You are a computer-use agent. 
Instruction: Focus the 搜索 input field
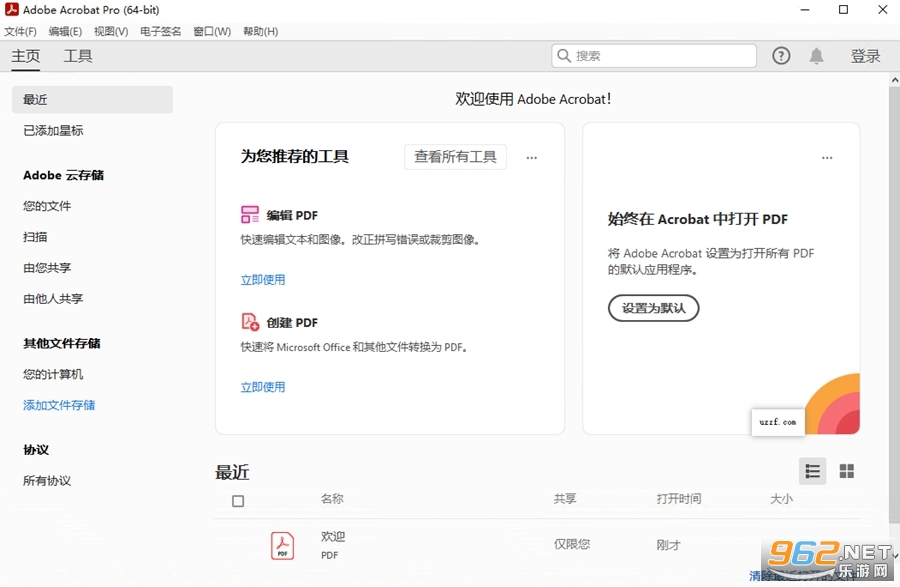[x=654, y=56]
